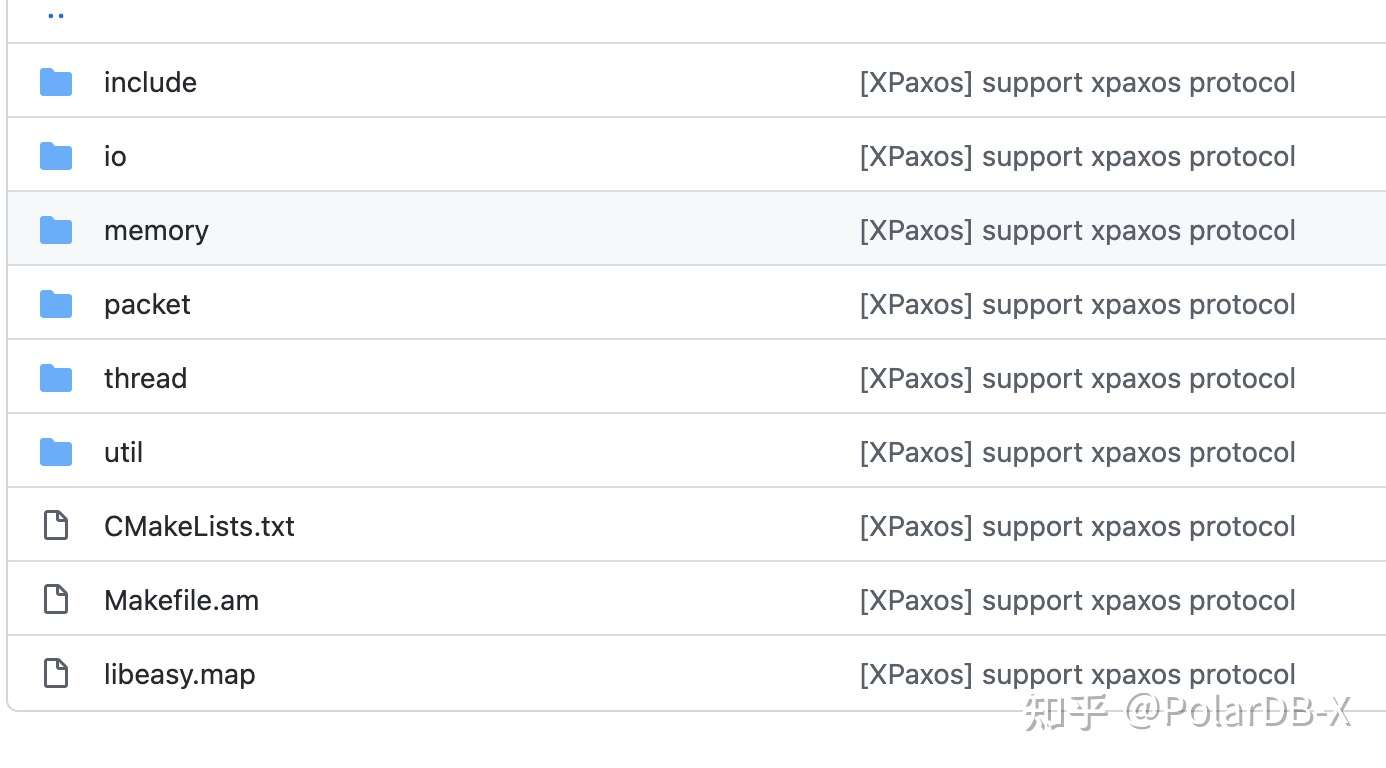Click the CMakeLists.txt file icon

click(56, 525)
